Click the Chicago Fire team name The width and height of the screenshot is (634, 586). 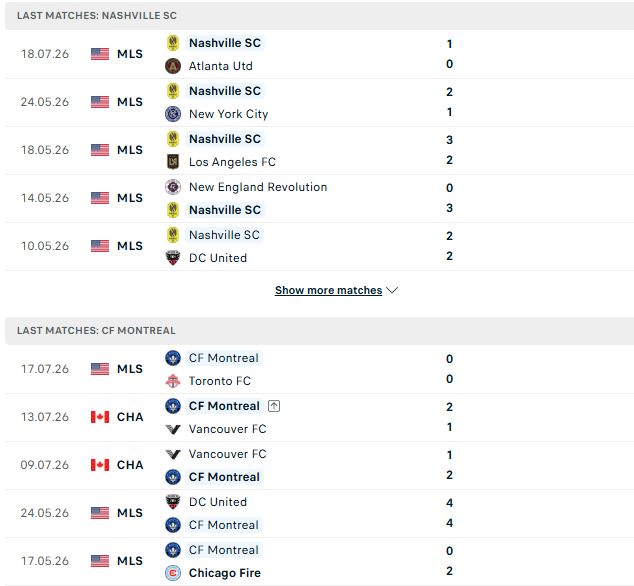coord(225,573)
